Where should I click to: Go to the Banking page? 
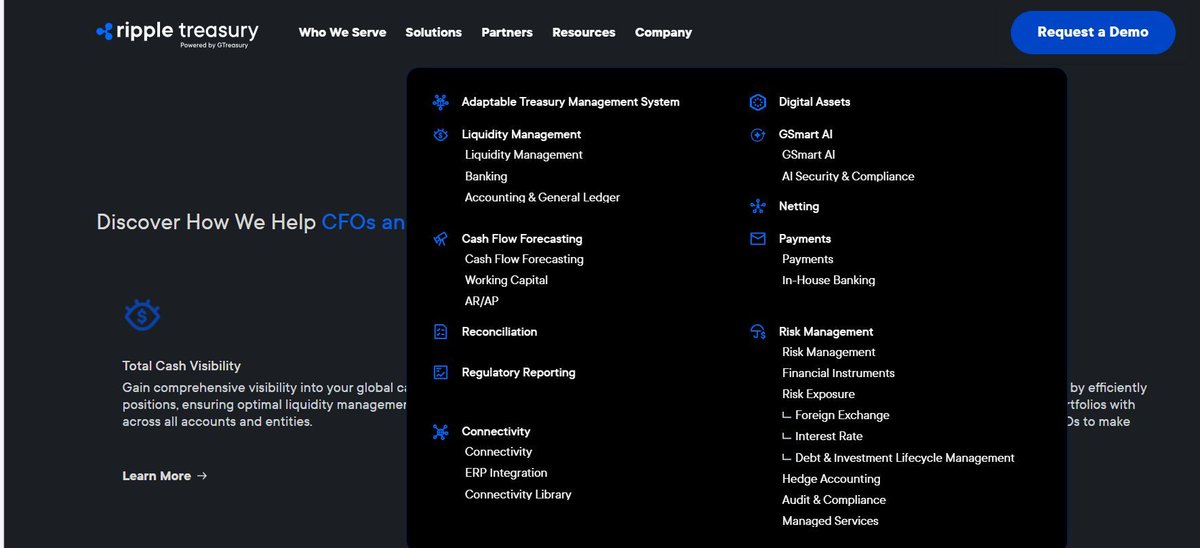coord(486,176)
